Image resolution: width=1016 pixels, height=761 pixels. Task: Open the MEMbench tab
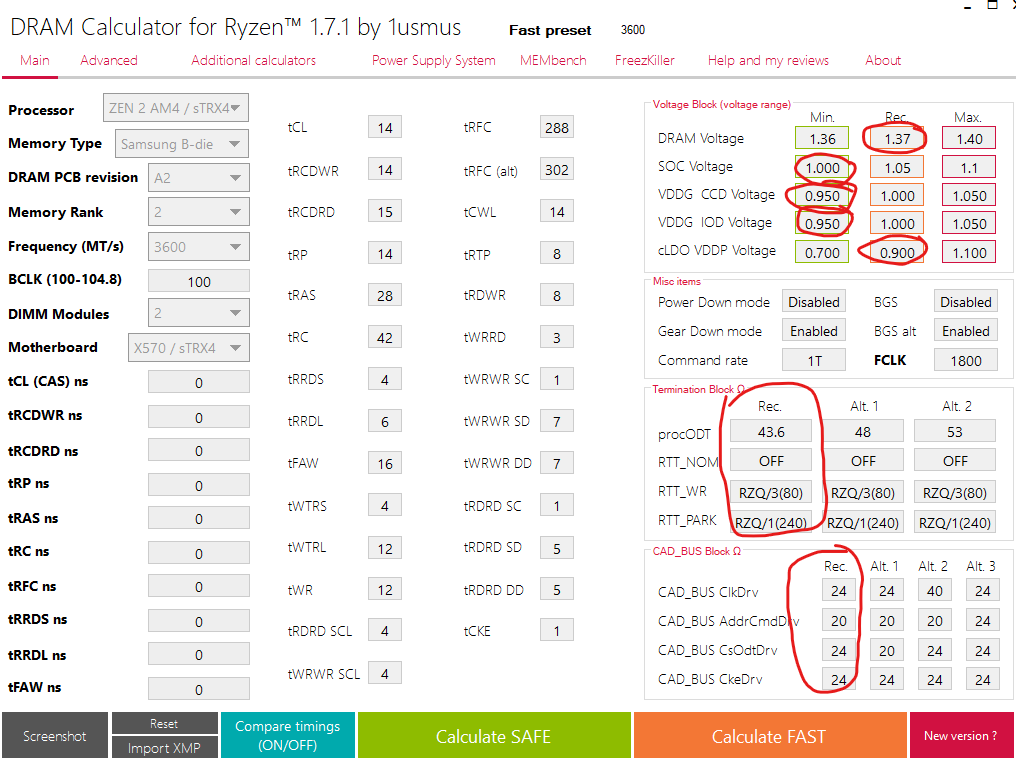[x=553, y=60]
